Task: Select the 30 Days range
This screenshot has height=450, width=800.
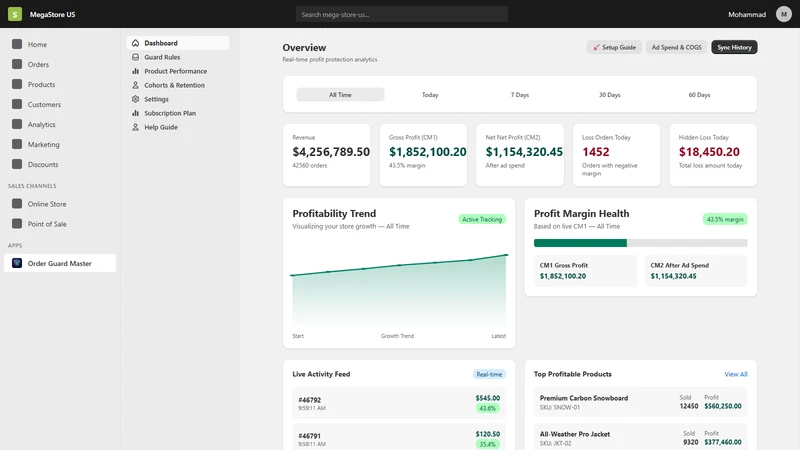Action: point(610,95)
